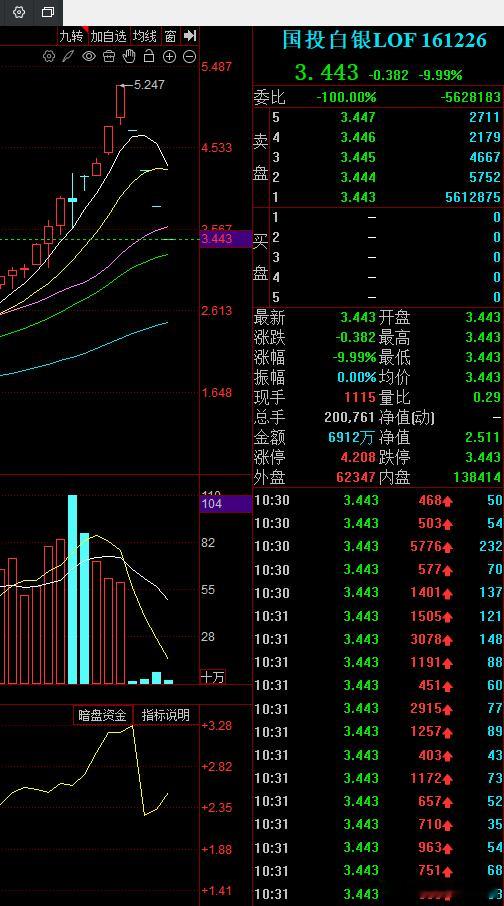
Task: Click the 量比 value 0.29
Action: (488, 398)
